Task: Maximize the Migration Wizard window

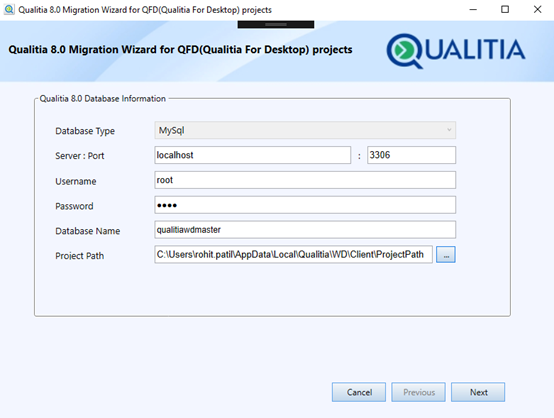Action: coord(505,10)
